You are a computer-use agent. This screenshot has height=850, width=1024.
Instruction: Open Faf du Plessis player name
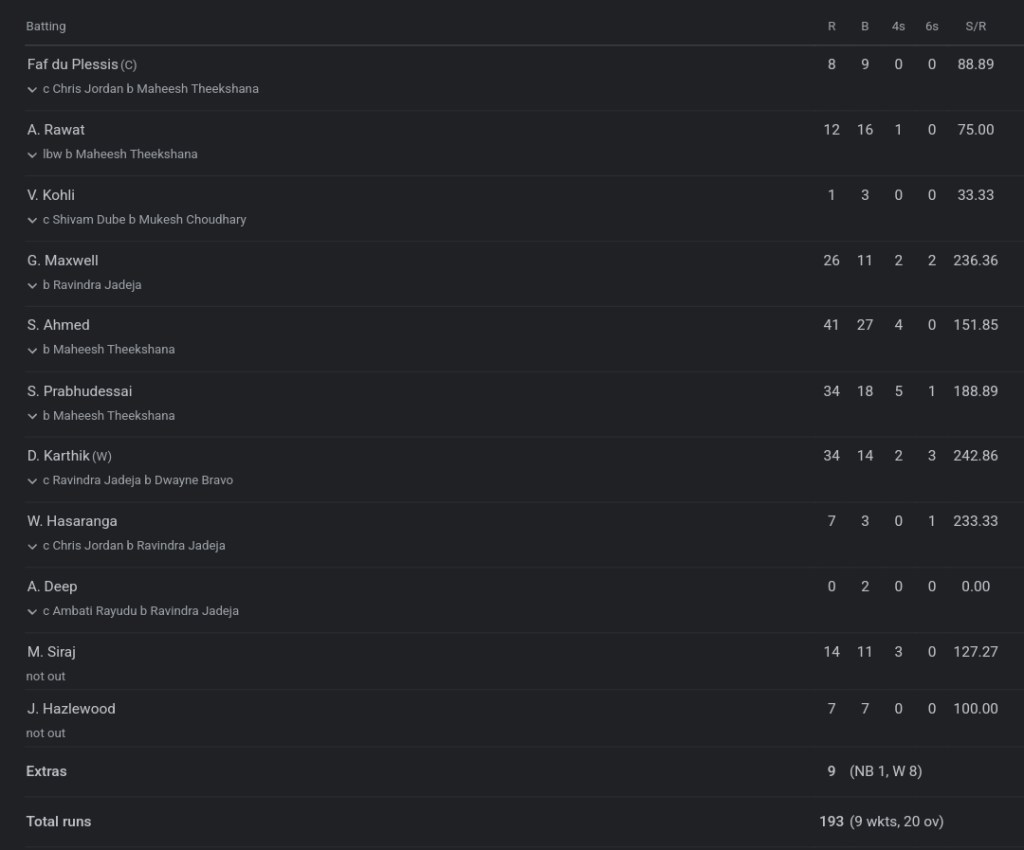pyautogui.click(x=73, y=64)
